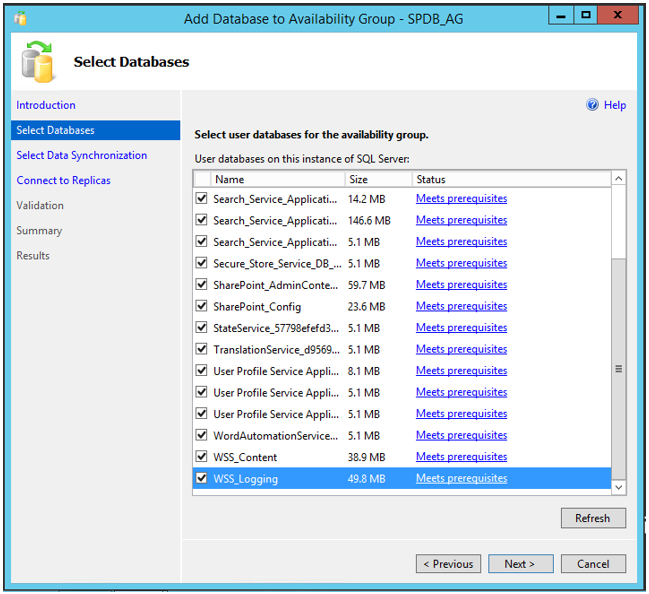Click the Refresh button
Screen dimensions: 649x594
593,518
